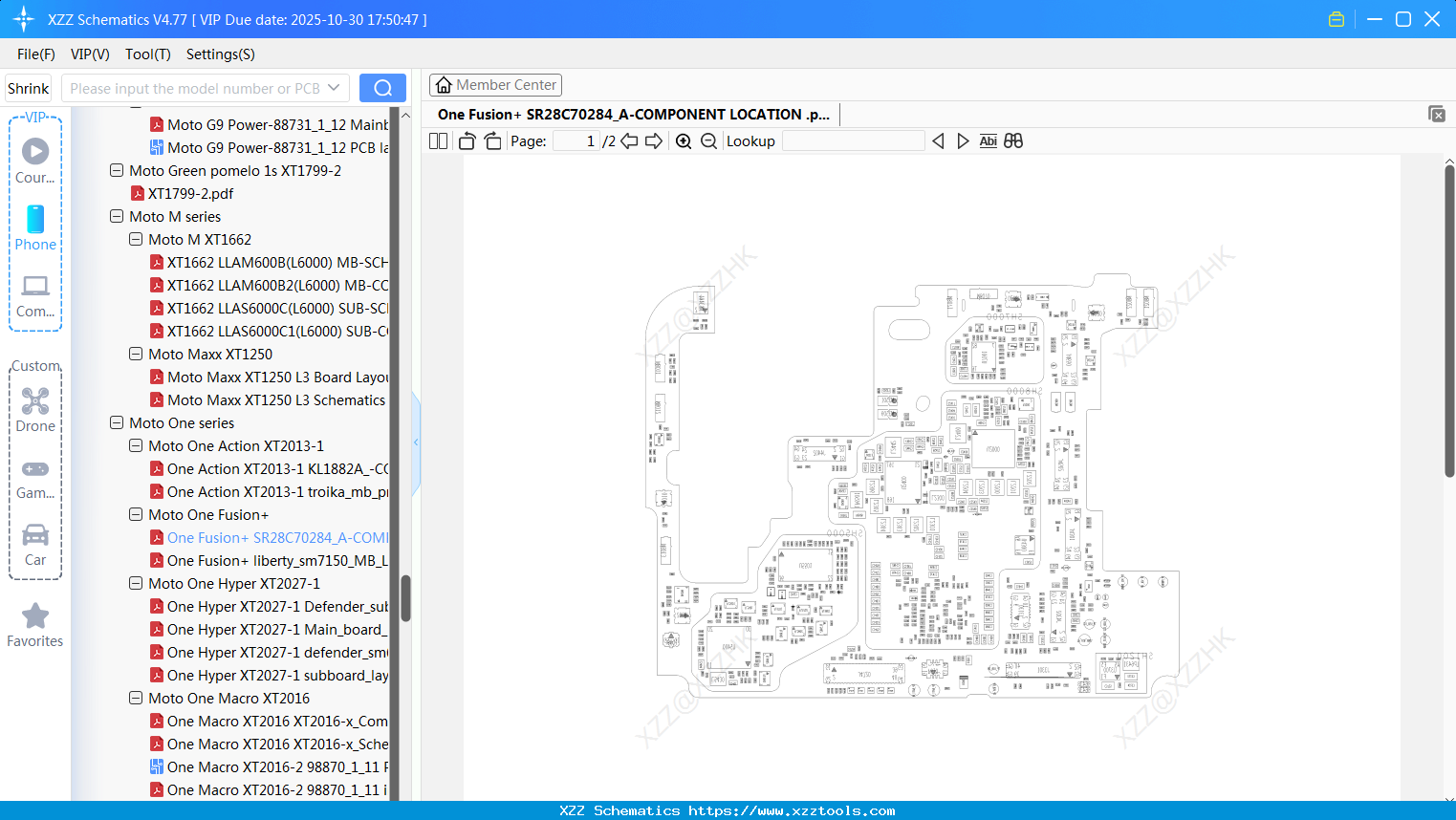Go to the previous page of the PDF

[629, 140]
